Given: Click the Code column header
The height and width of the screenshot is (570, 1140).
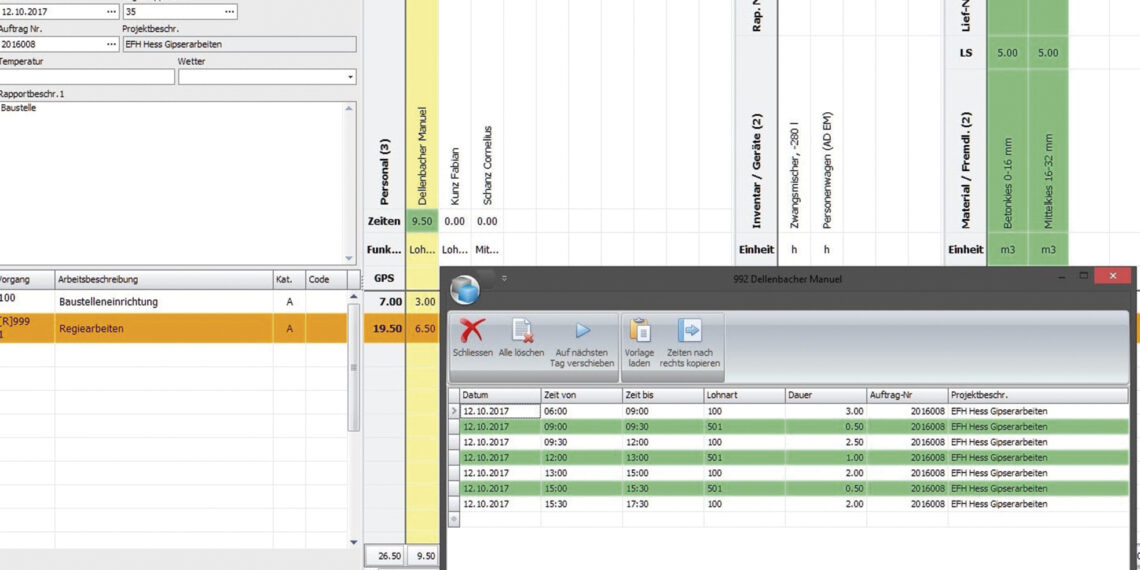Looking at the screenshot, I should [326, 280].
